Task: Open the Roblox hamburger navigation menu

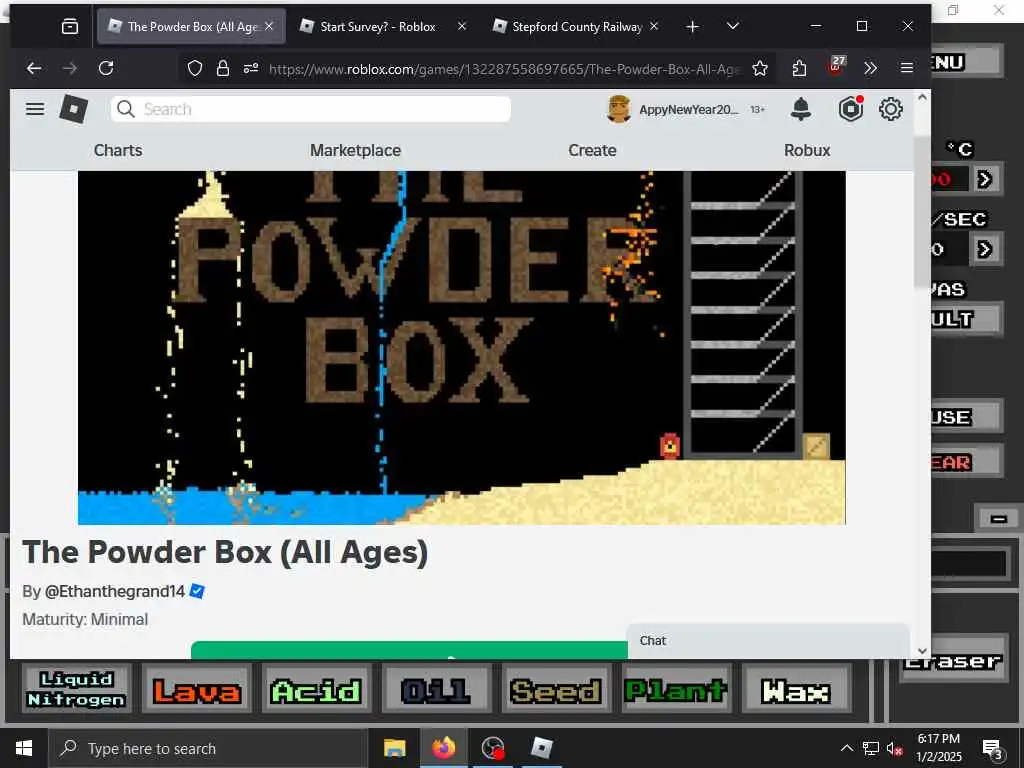Action: click(x=35, y=109)
